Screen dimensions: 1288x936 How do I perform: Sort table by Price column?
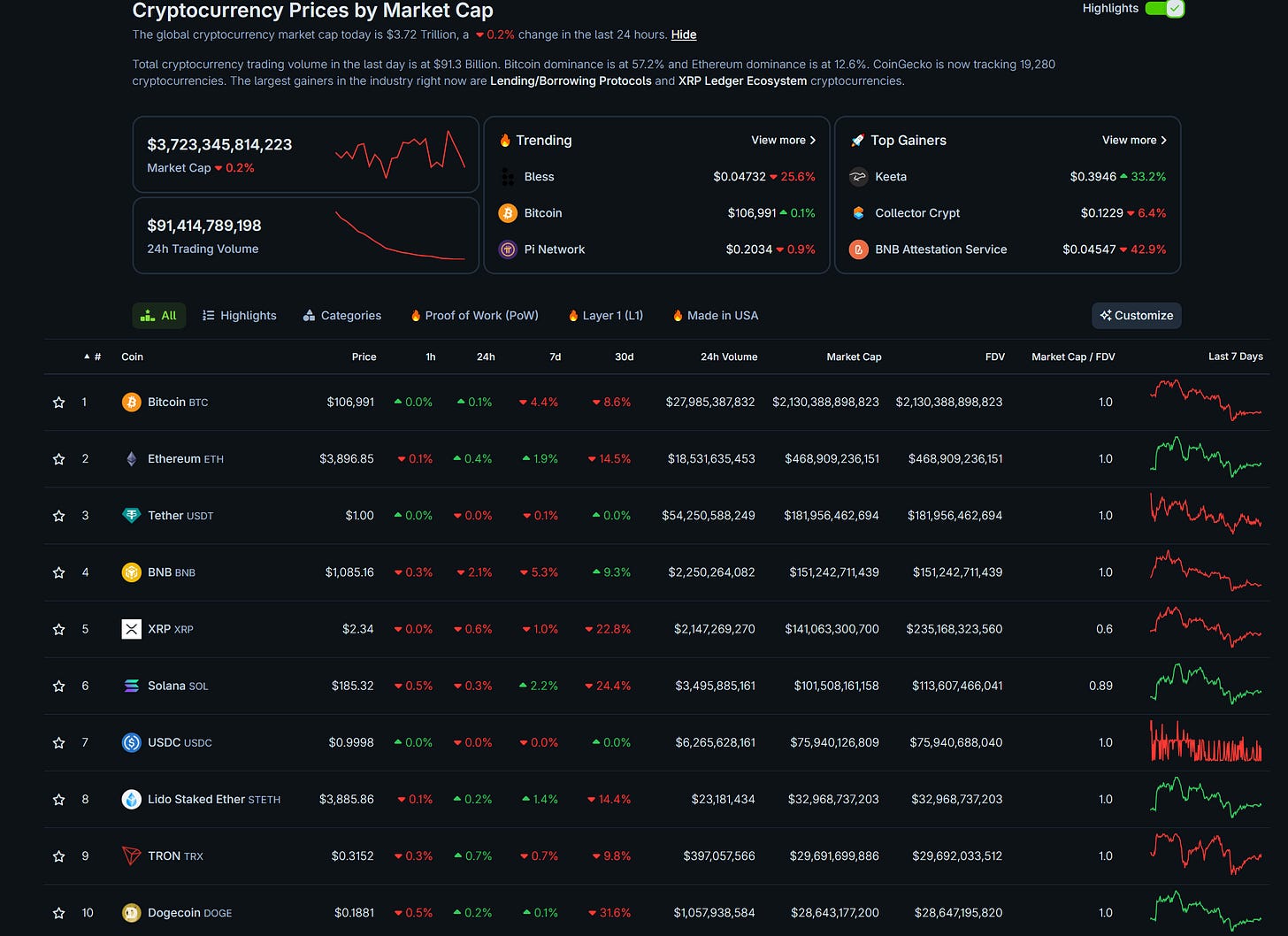point(364,357)
